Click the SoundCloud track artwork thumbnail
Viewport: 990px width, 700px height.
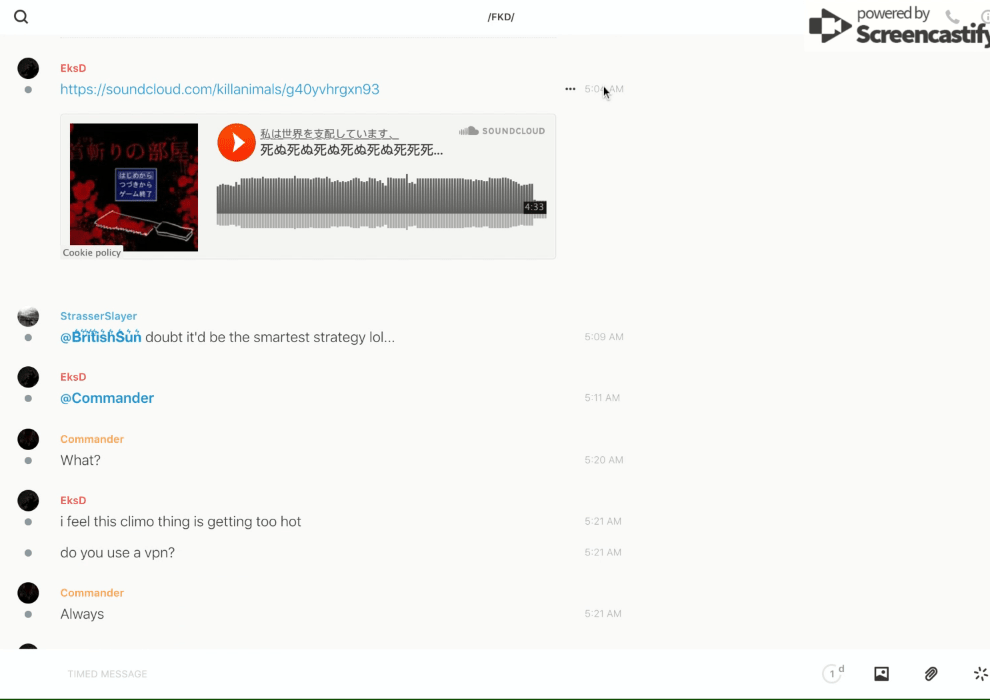[134, 187]
